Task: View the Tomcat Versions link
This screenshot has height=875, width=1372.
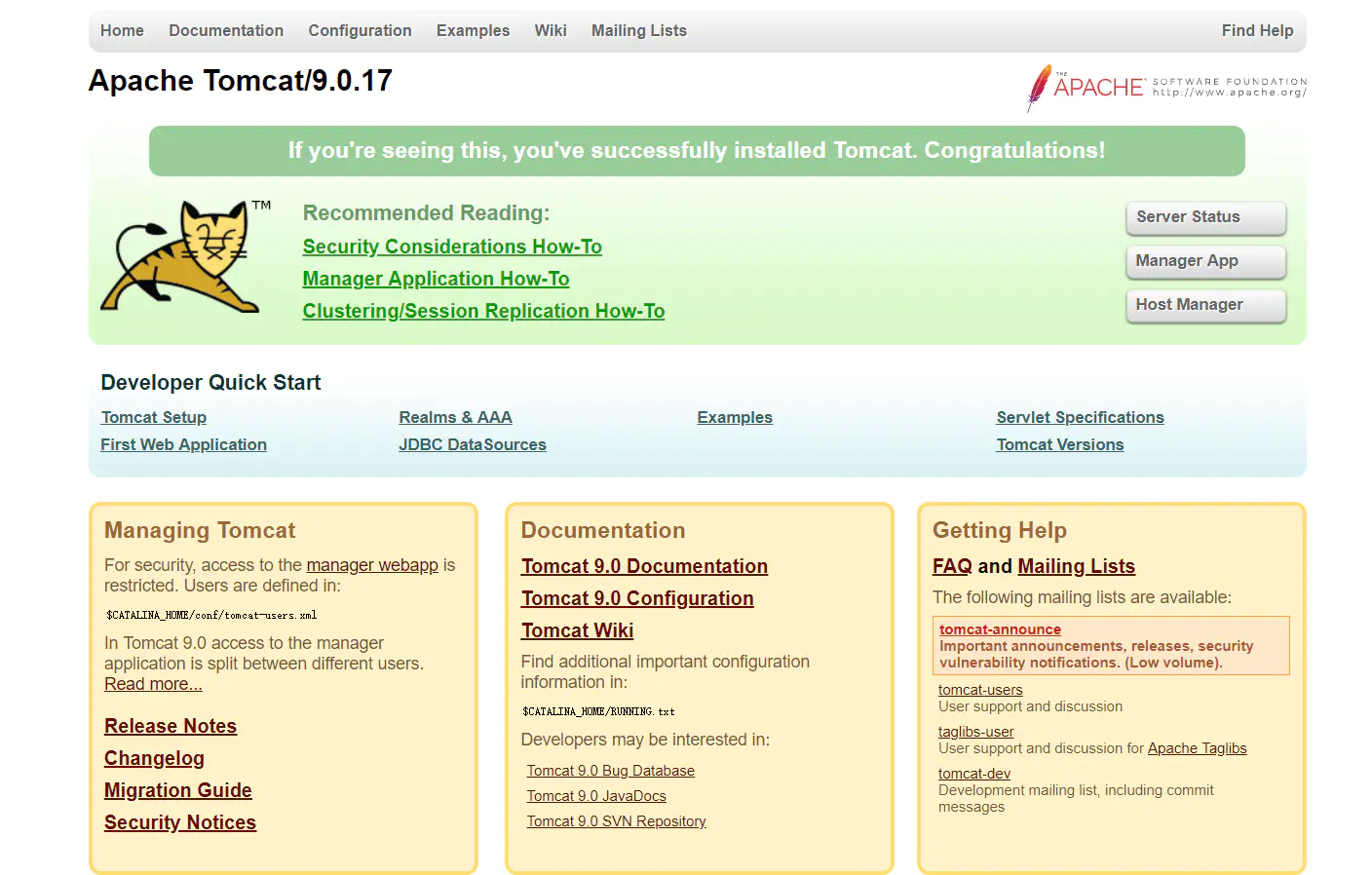Action: click(x=1060, y=444)
